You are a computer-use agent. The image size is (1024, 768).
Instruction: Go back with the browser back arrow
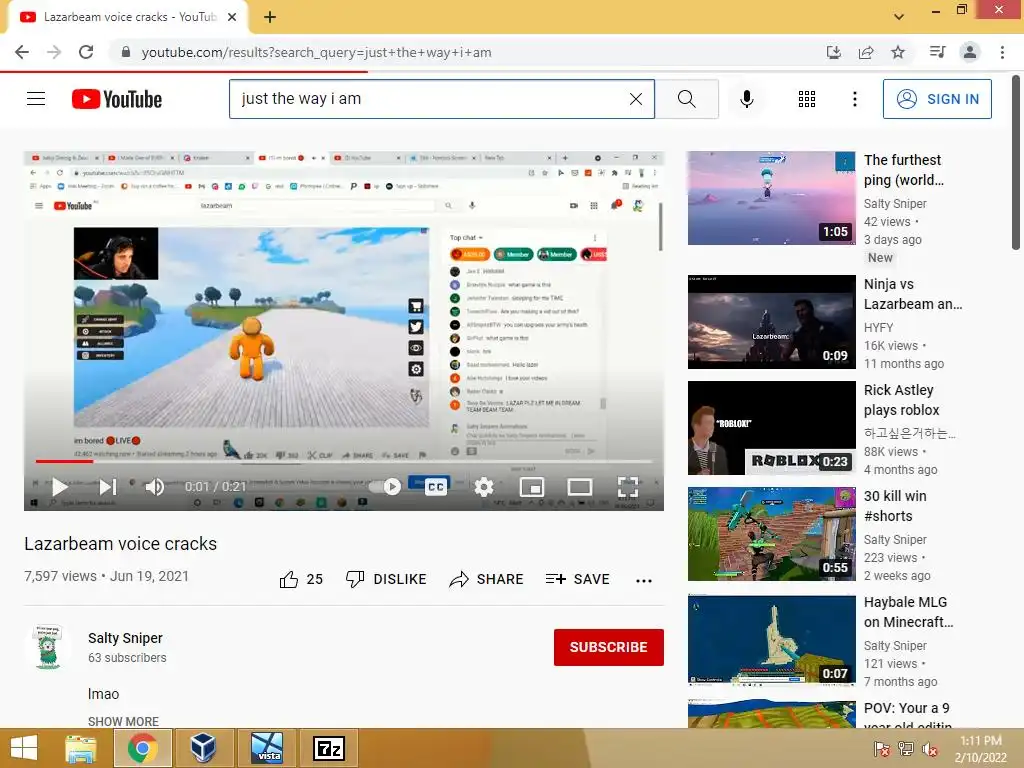click(x=22, y=52)
